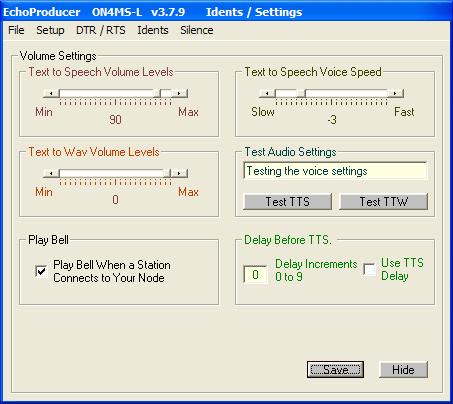453x404 pixels.
Task: Click right arrow of Text to Speech Volume slider
Action: tap(179, 93)
